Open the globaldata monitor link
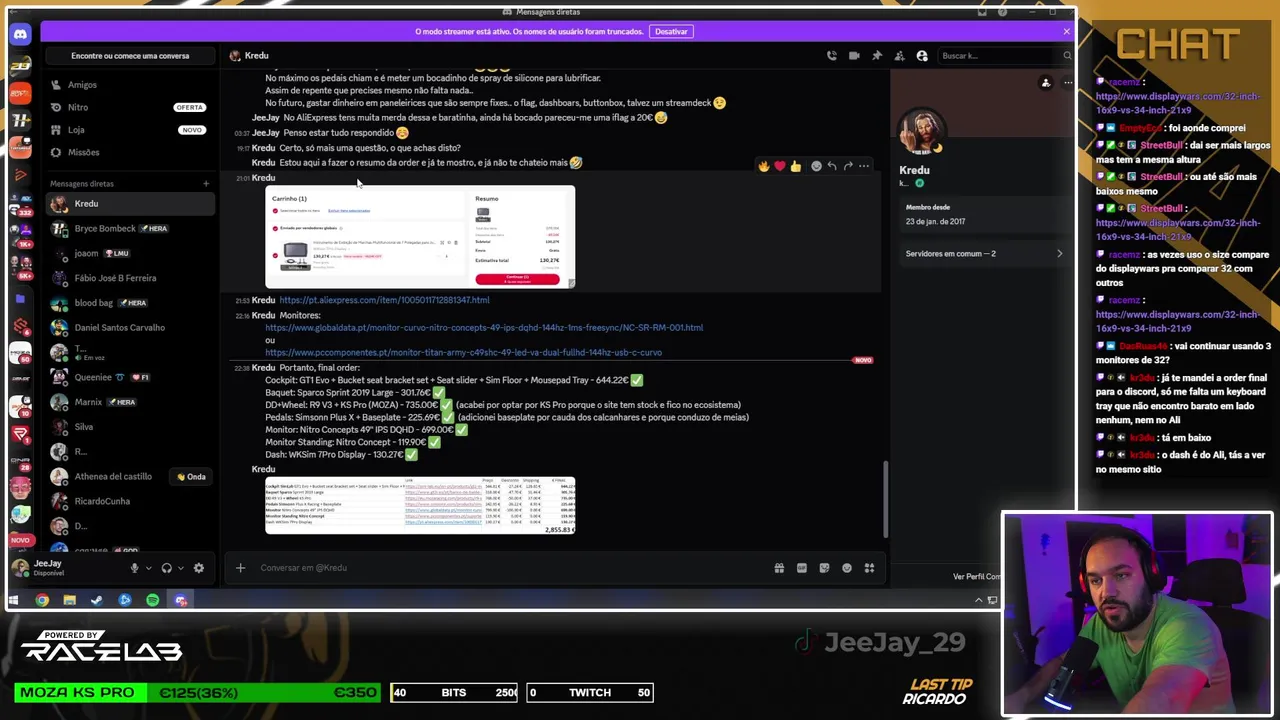The height and width of the screenshot is (720, 1280). 484,327
